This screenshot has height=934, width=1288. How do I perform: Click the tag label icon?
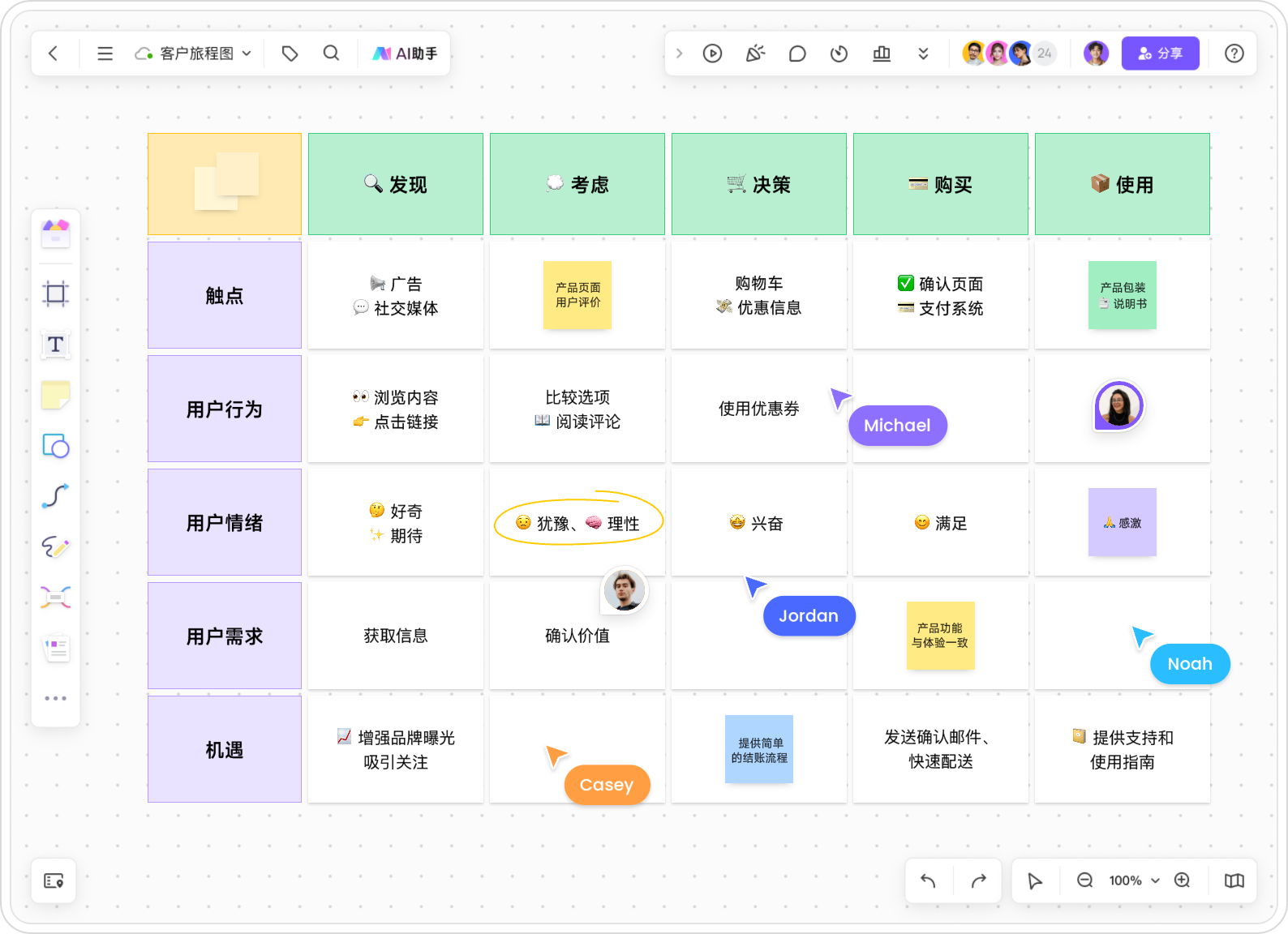(290, 54)
